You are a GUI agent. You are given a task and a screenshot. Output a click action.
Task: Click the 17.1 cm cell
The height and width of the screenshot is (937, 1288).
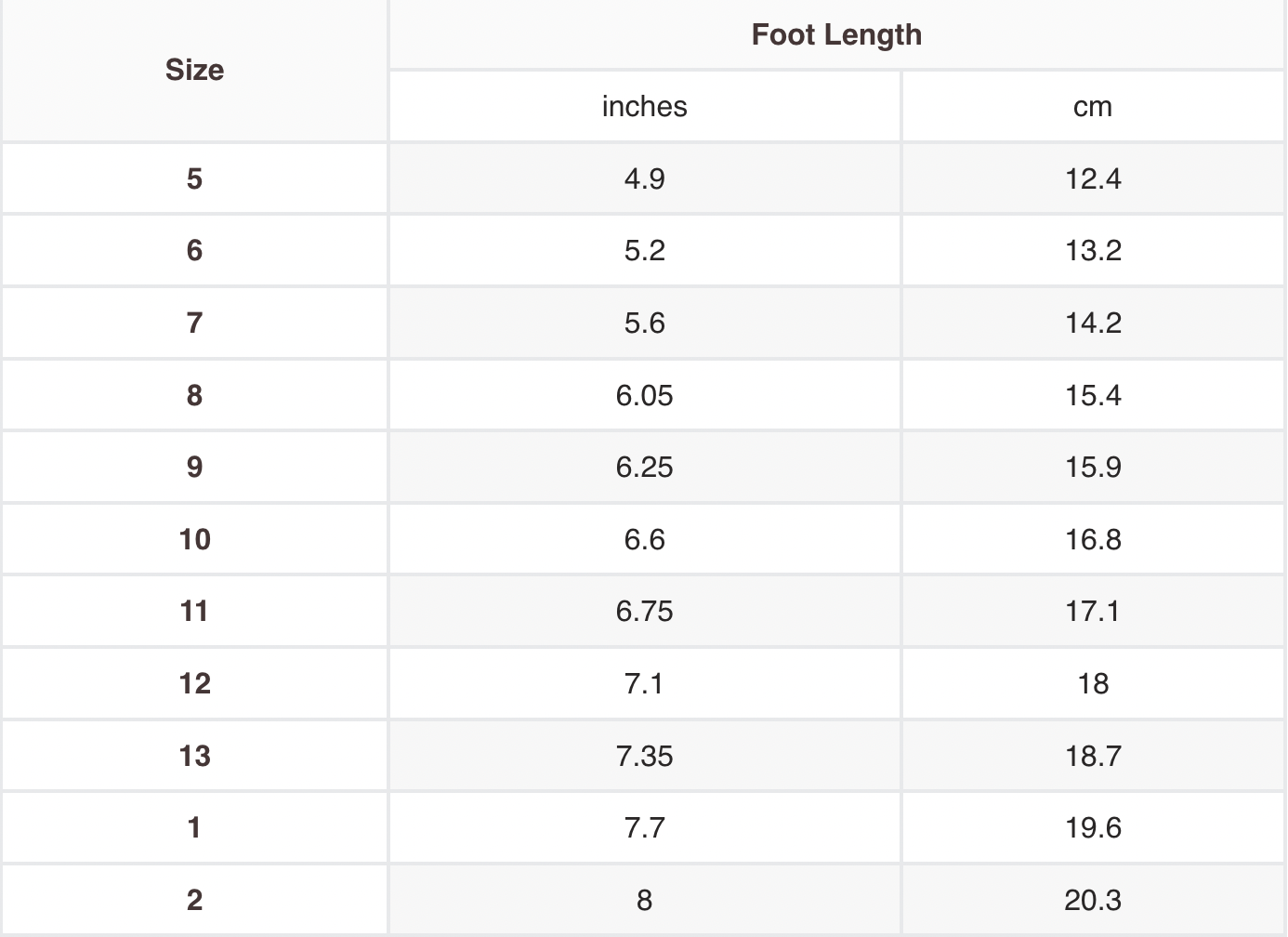click(1093, 612)
